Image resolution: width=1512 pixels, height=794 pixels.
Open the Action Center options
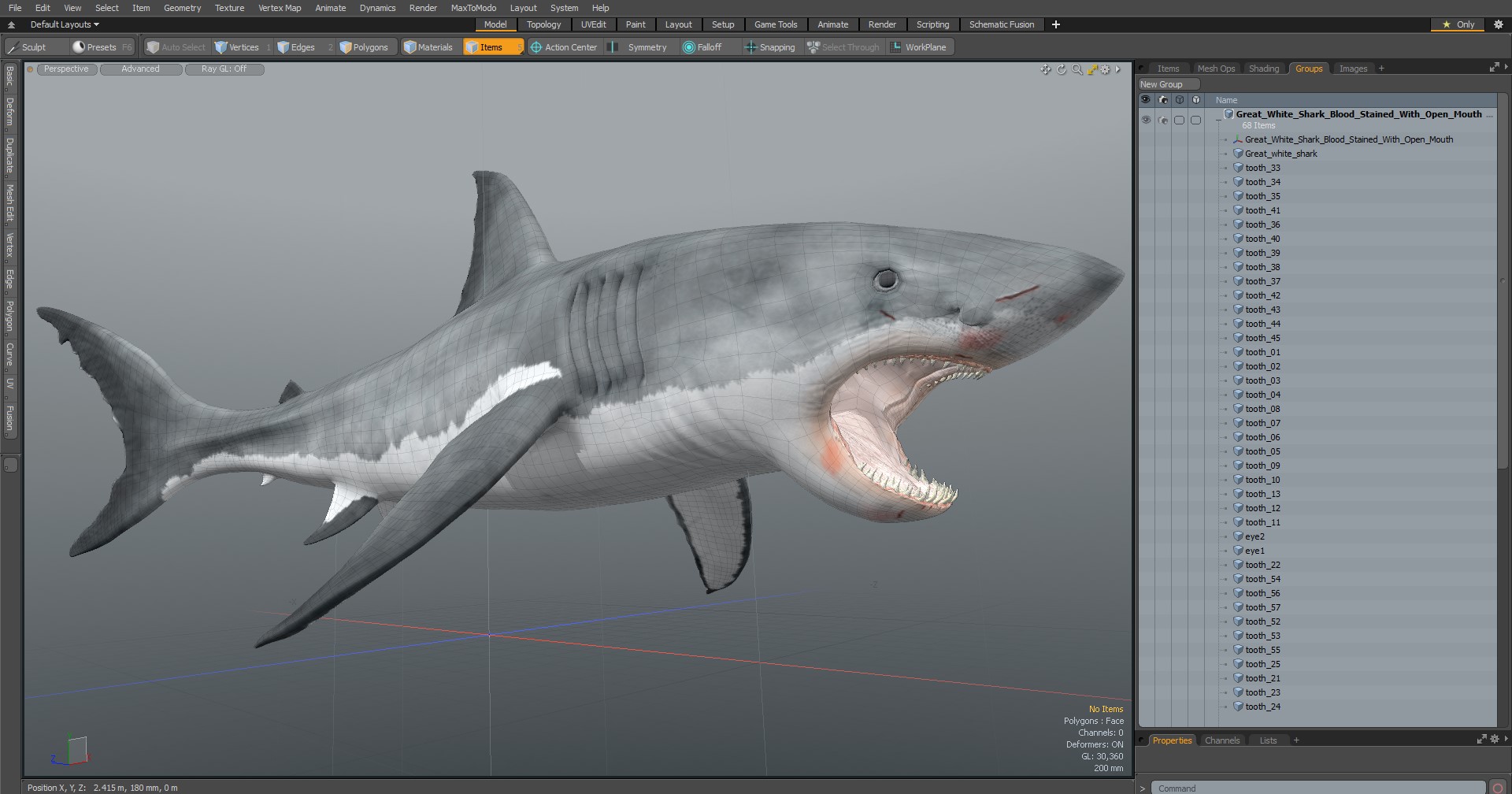click(565, 47)
